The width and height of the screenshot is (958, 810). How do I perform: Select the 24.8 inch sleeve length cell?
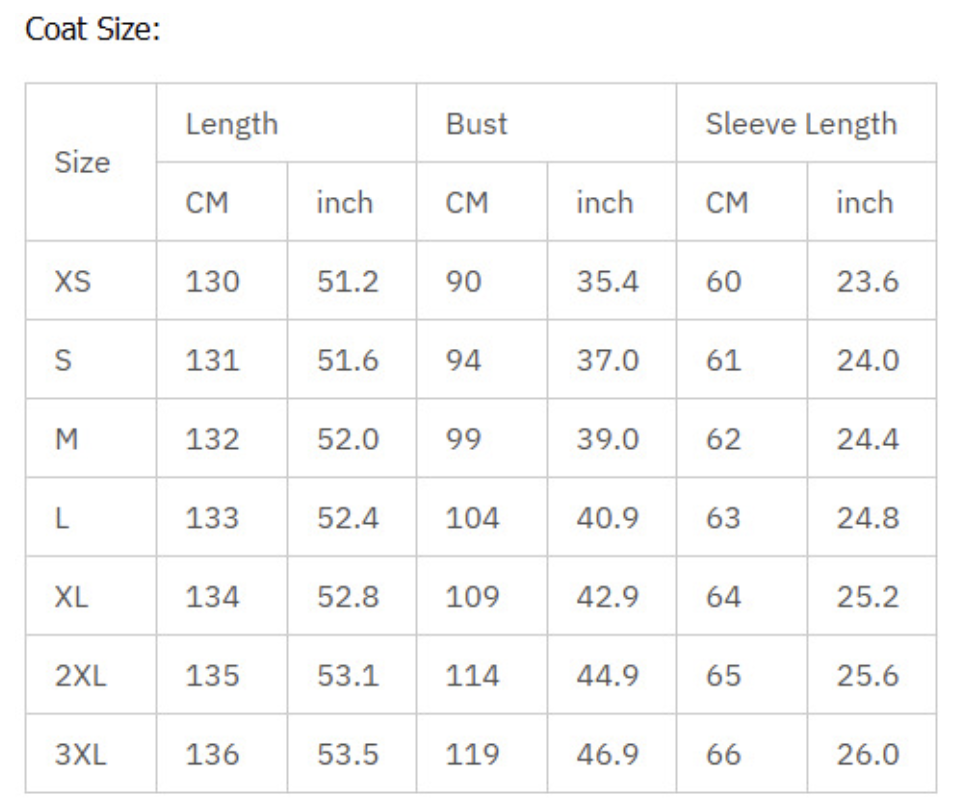click(868, 518)
